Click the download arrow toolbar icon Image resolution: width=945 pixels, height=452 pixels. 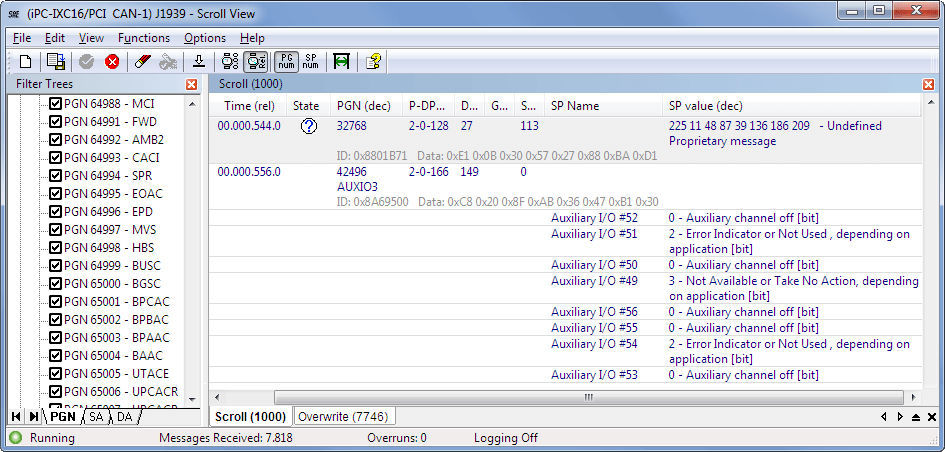199,62
